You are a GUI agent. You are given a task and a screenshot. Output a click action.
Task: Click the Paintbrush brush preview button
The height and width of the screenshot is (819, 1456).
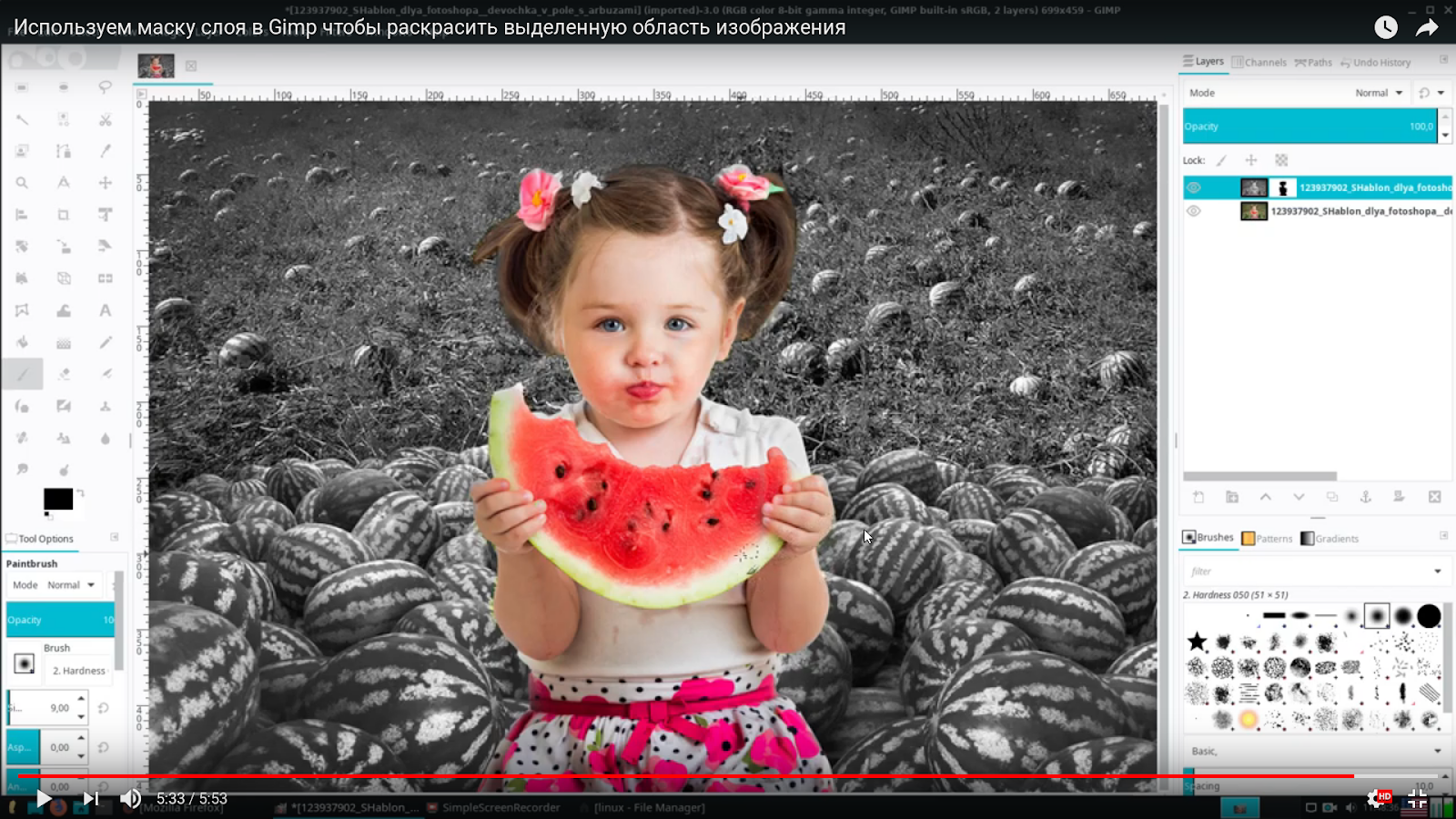point(25,664)
